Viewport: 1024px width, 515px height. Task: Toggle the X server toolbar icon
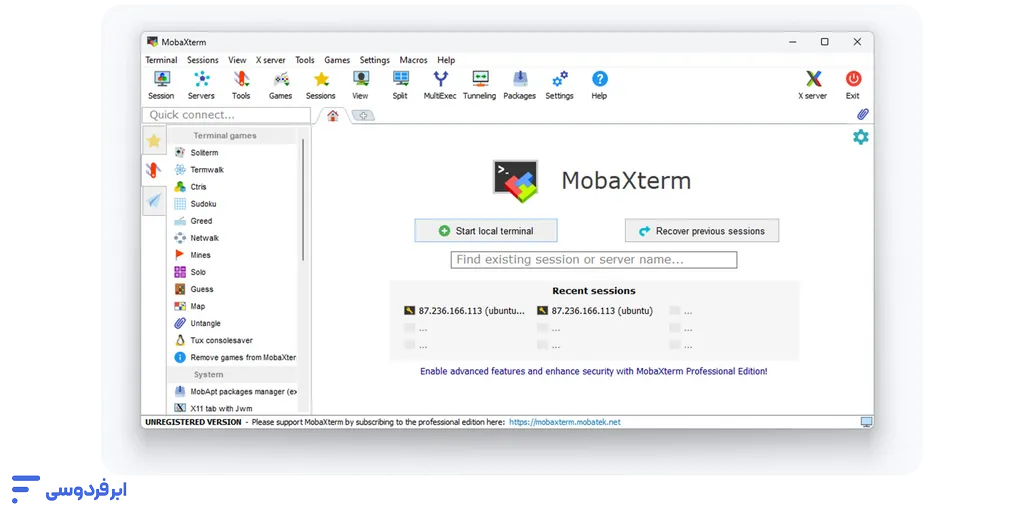pos(813,86)
